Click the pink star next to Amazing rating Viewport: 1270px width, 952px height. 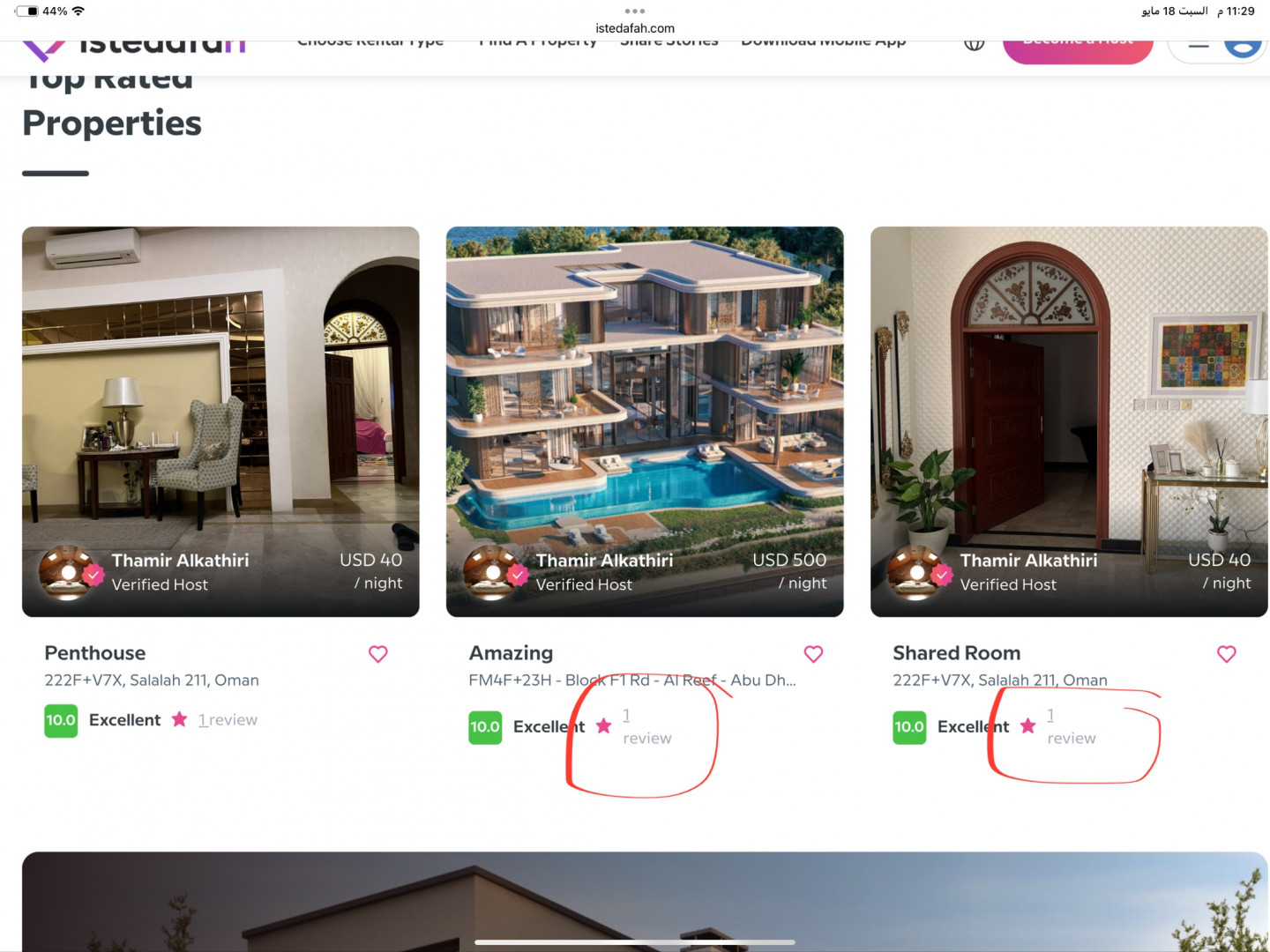[x=604, y=726]
